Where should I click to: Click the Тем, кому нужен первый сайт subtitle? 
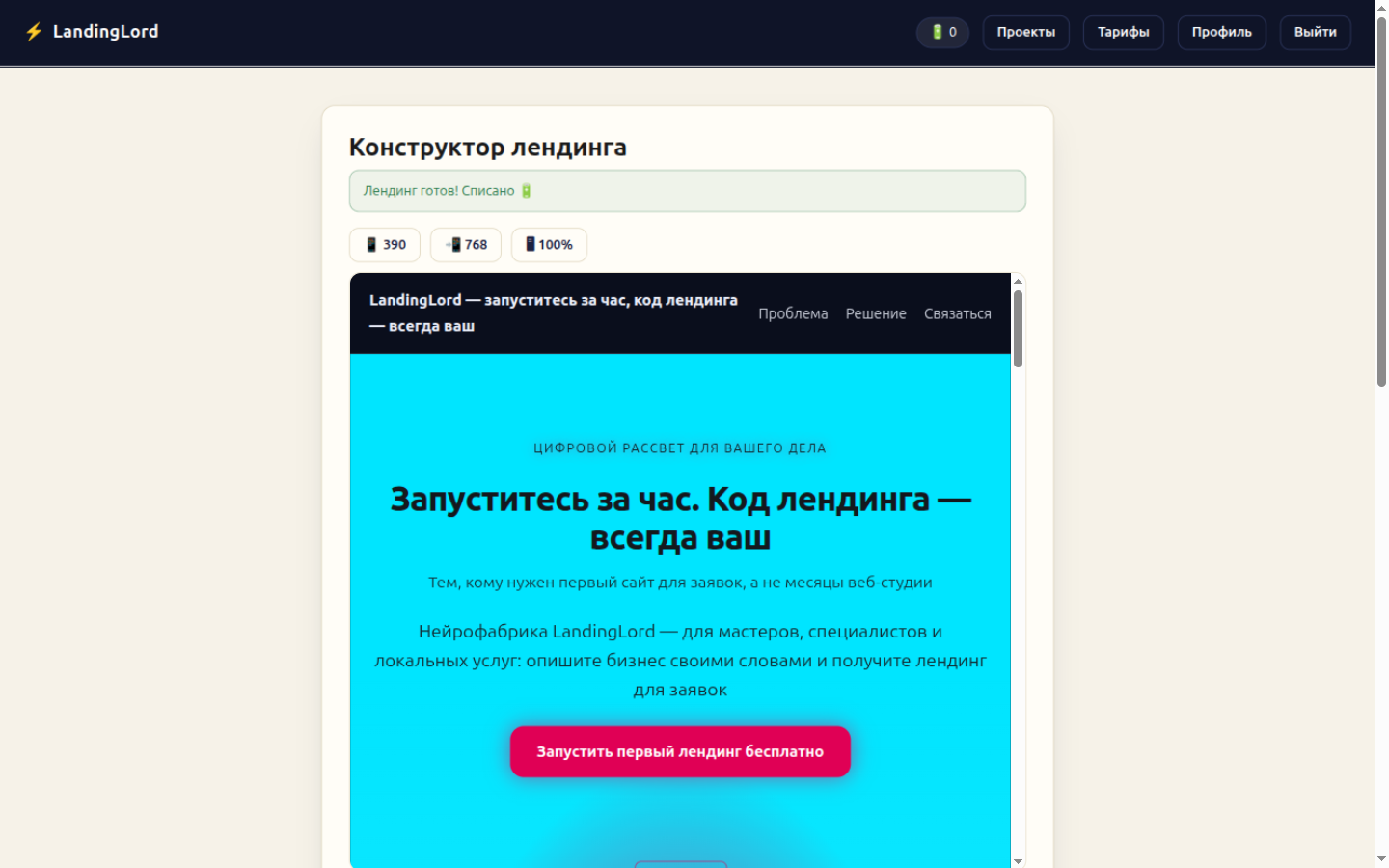coord(680,583)
